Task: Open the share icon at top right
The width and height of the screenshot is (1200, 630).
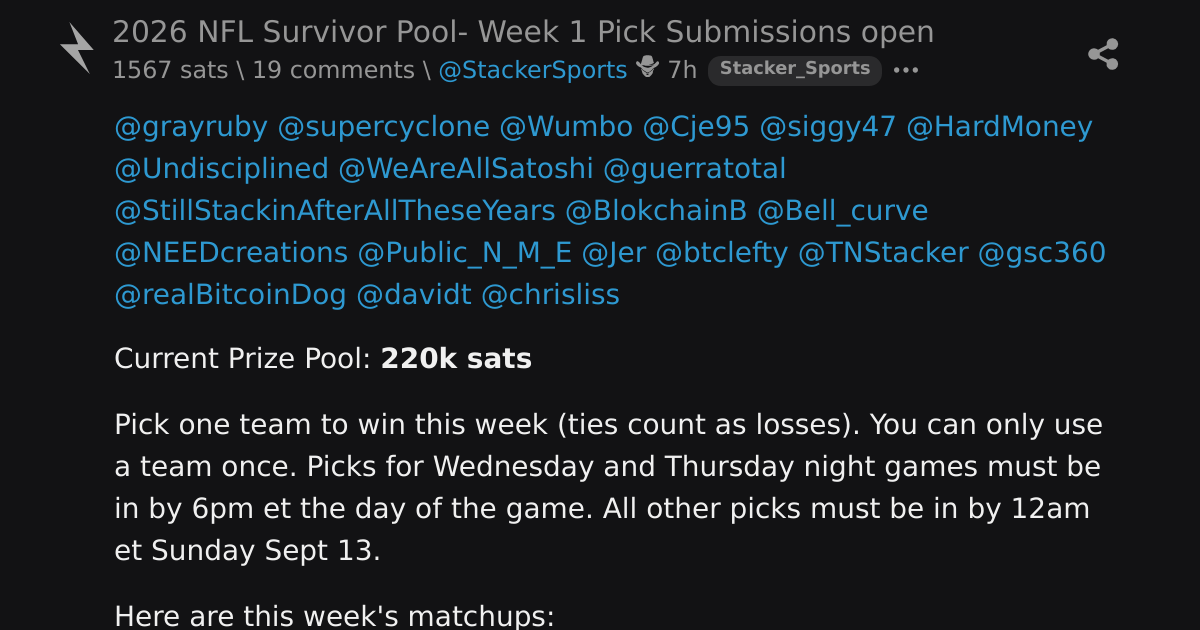Action: [1103, 54]
